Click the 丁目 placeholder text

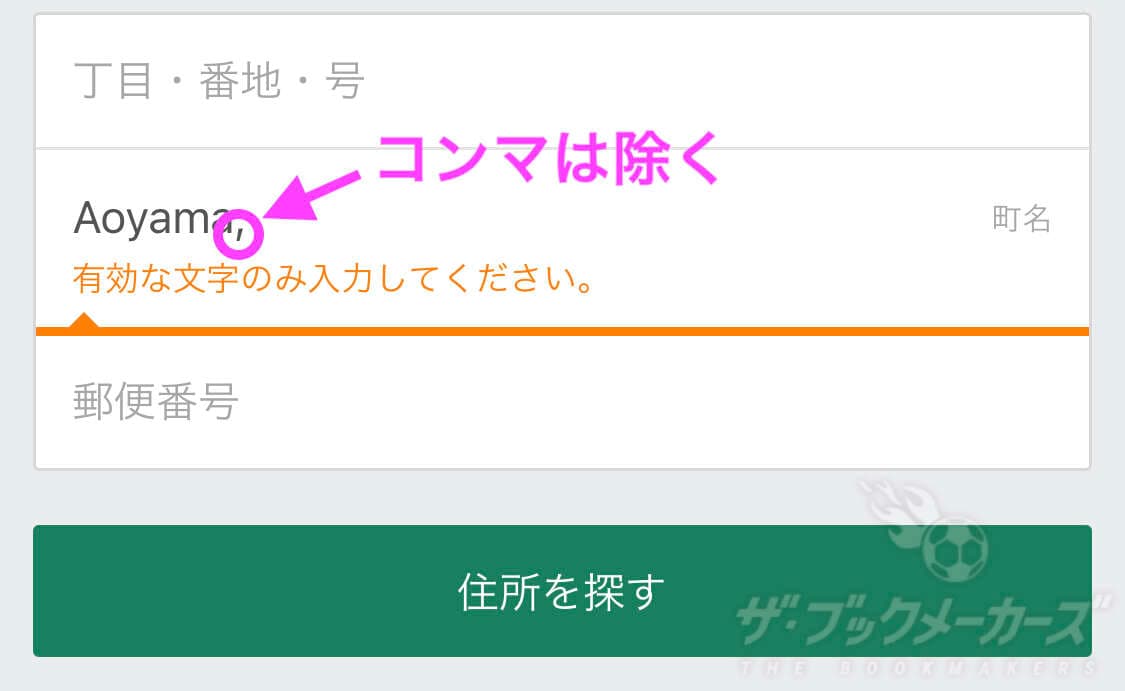tap(113, 80)
